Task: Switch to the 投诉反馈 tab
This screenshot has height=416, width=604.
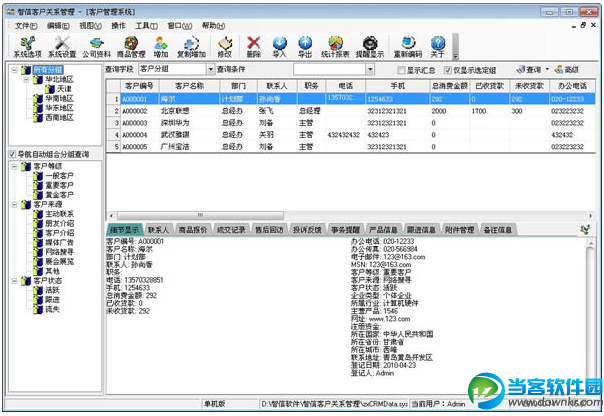Action: [x=307, y=230]
